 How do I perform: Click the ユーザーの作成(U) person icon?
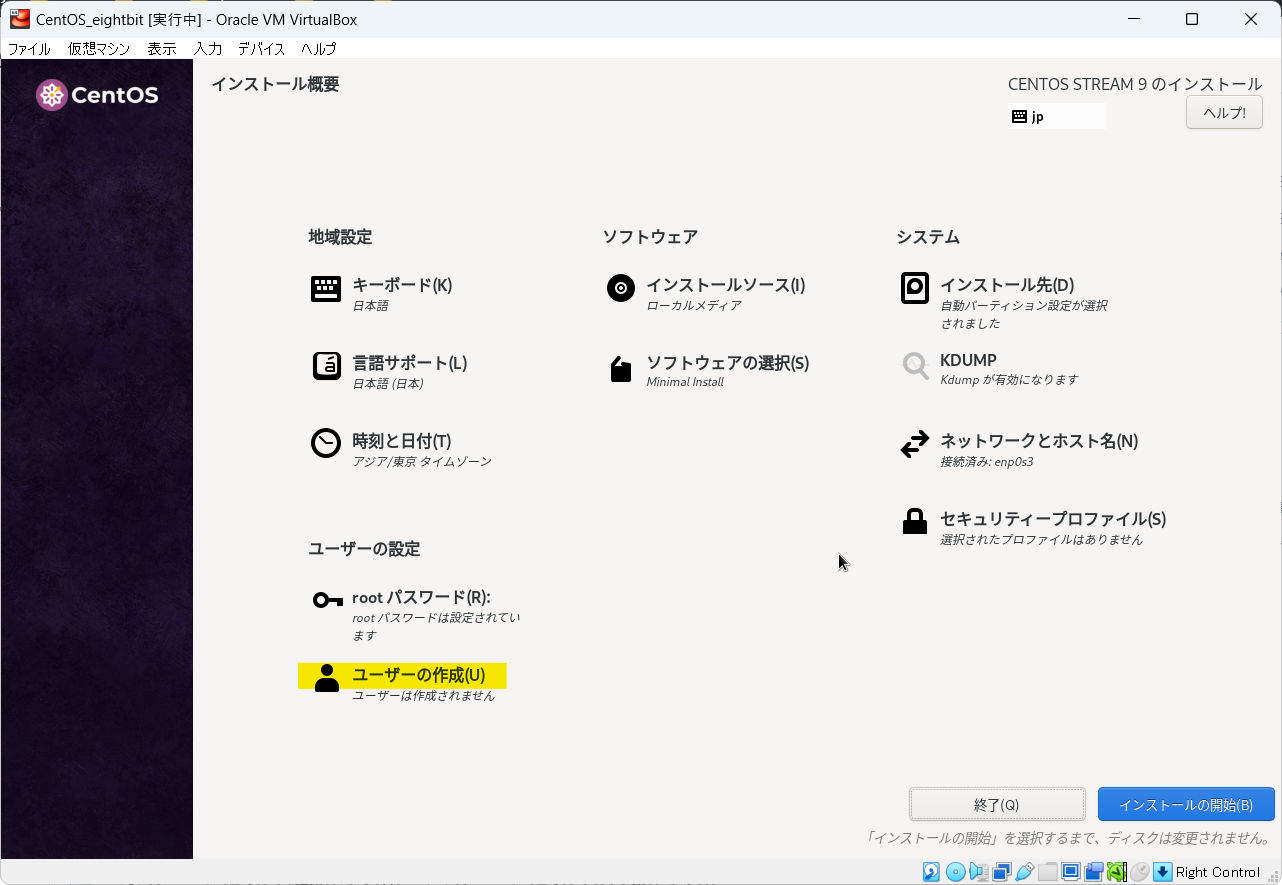coord(327,678)
